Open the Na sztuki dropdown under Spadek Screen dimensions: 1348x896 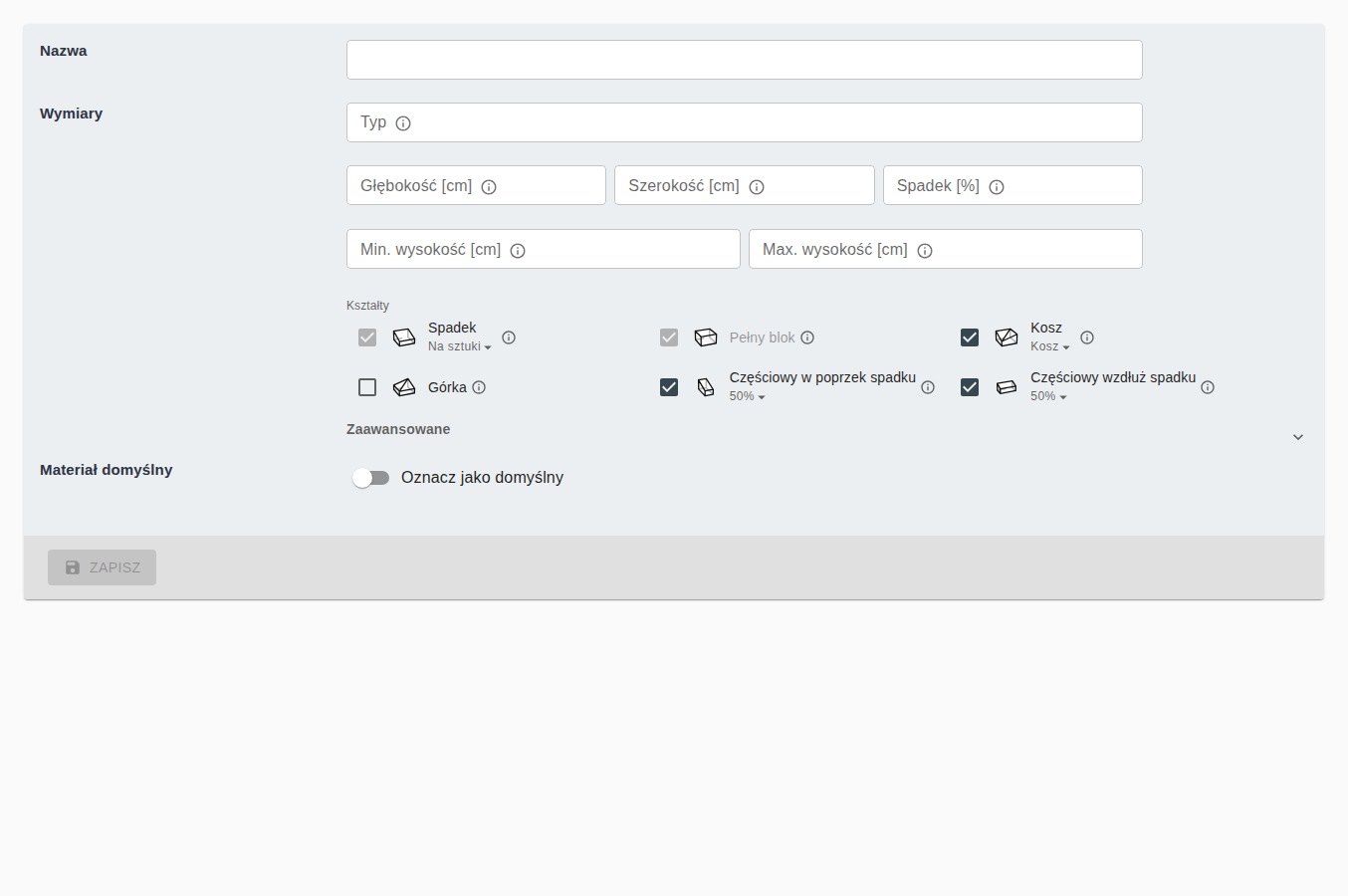(x=460, y=346)
